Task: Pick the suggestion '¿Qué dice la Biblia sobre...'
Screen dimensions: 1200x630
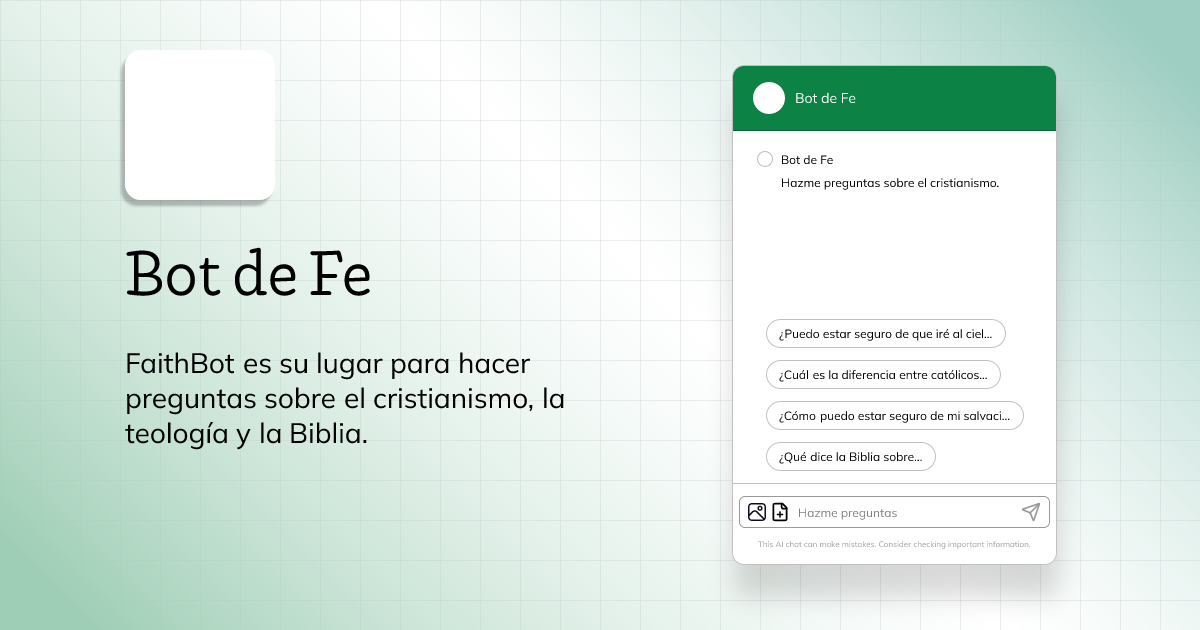Action: [851, 457]
